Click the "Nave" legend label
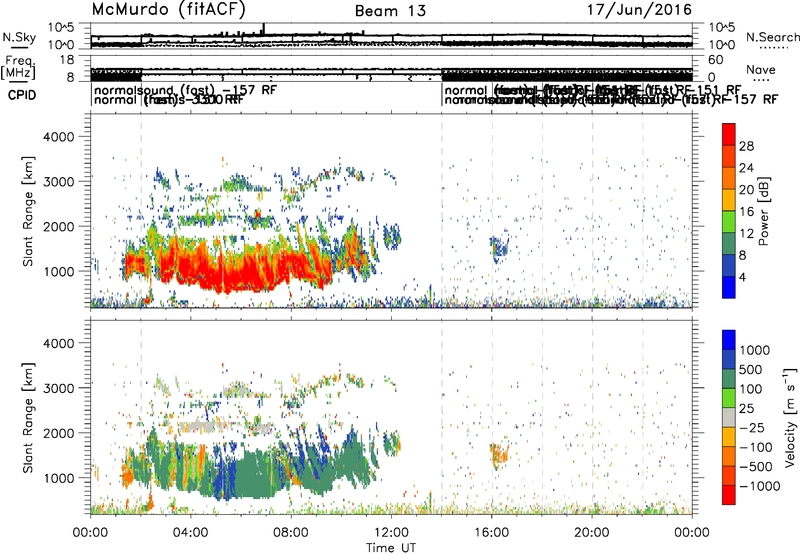The image size is (800, 554). click(760, 69)
